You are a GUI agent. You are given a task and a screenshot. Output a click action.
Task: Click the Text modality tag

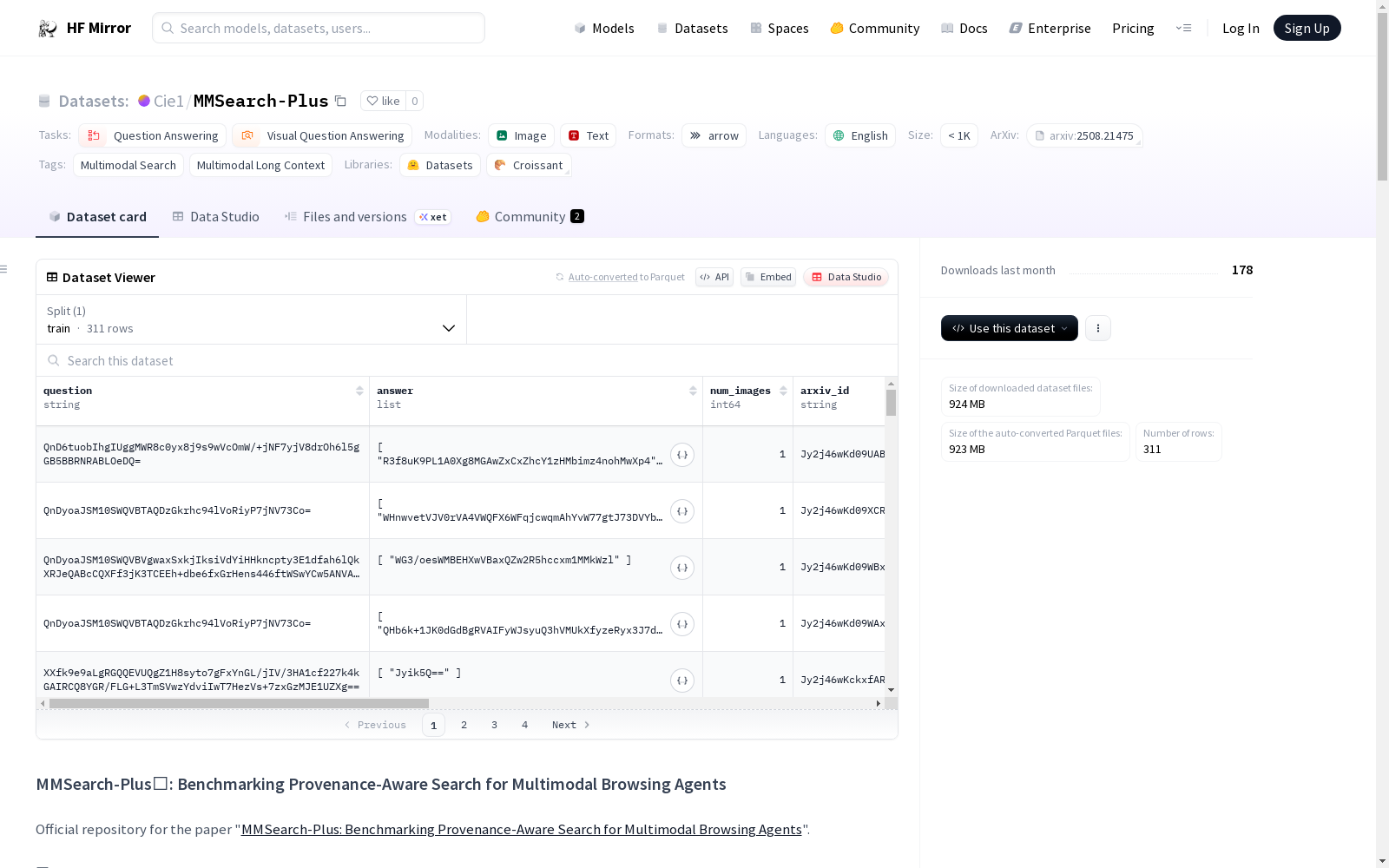pyautogui.click(x=588, y=135)
